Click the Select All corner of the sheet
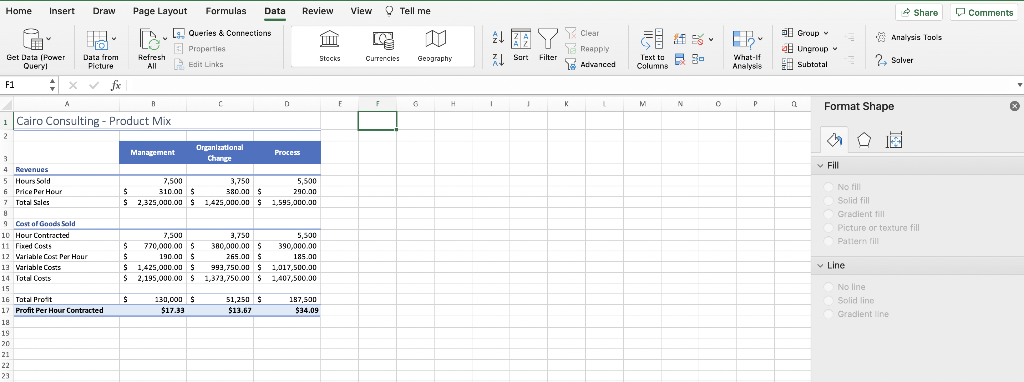 (7, 103)
